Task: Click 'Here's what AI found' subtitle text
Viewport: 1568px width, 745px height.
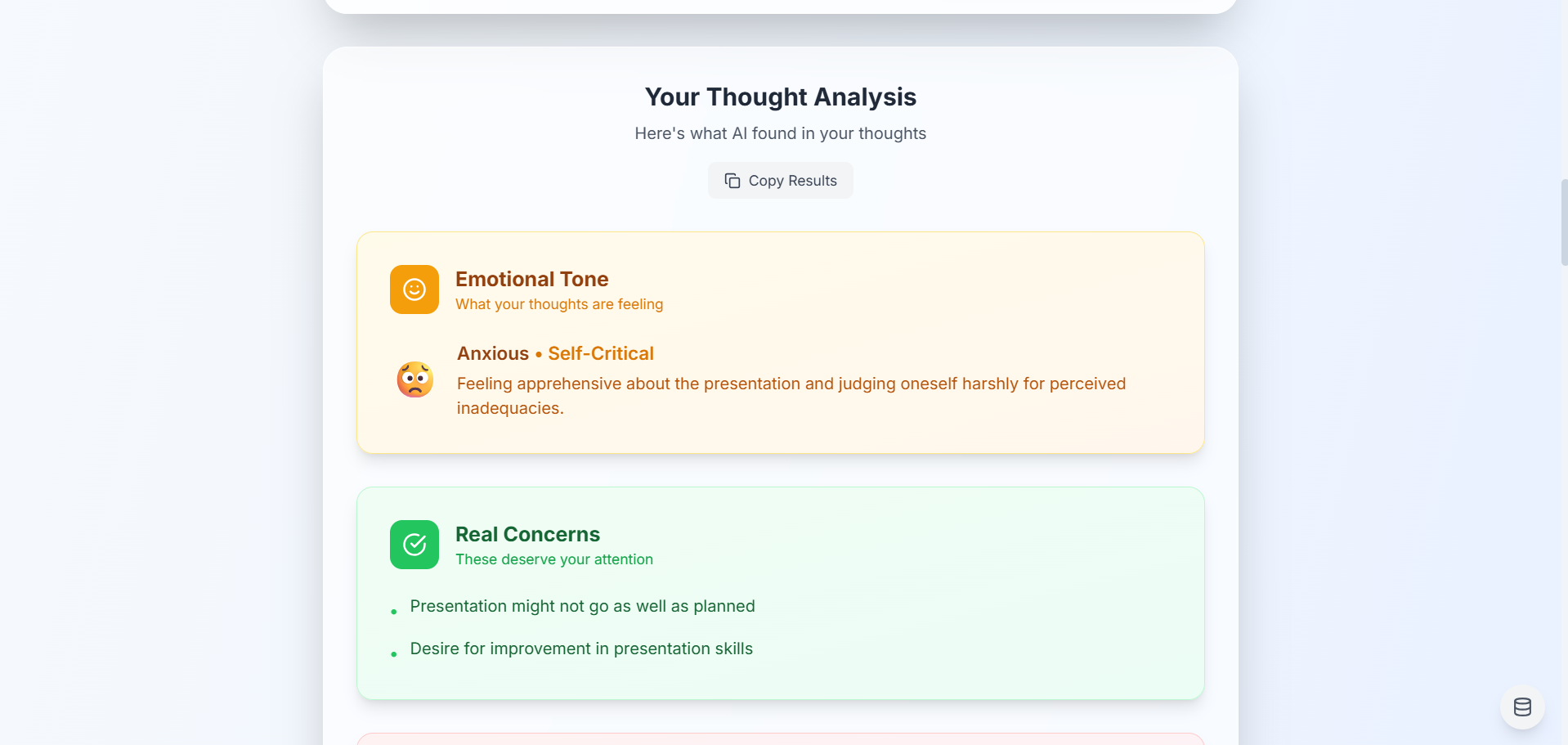Action: click(780, 133)
